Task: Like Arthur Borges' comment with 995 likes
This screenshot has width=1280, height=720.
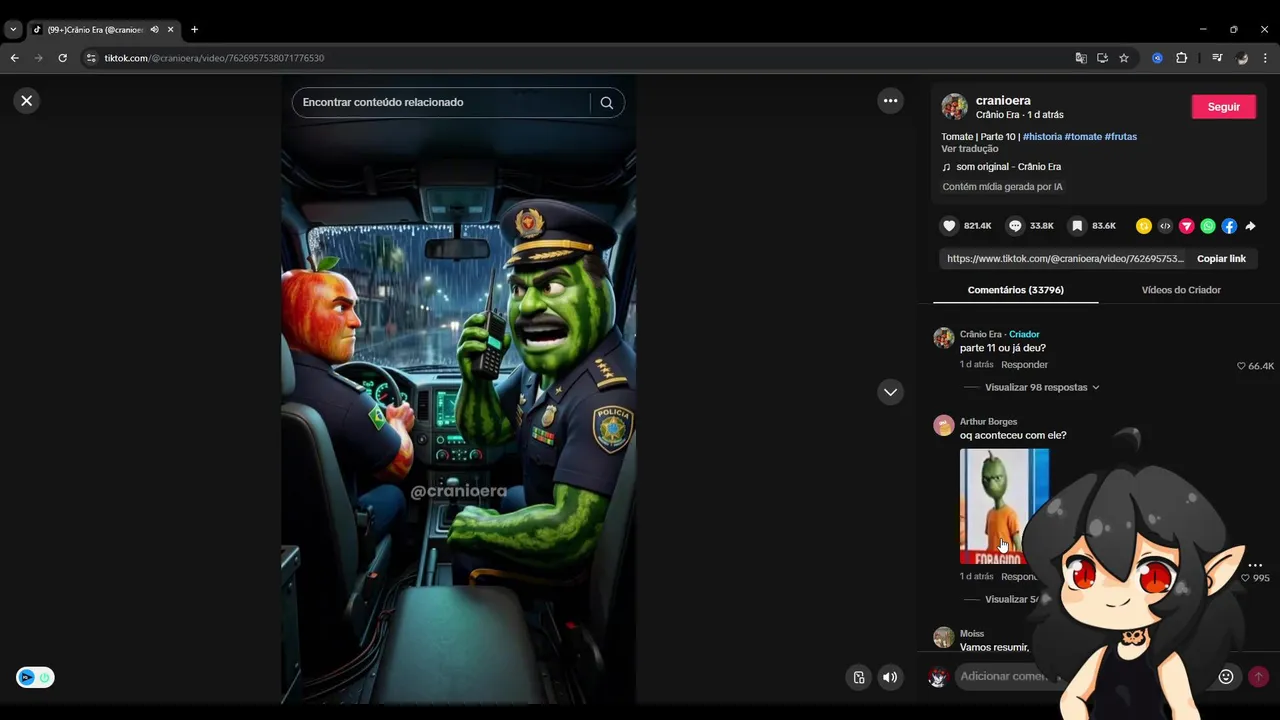Action: [1246, 578]
